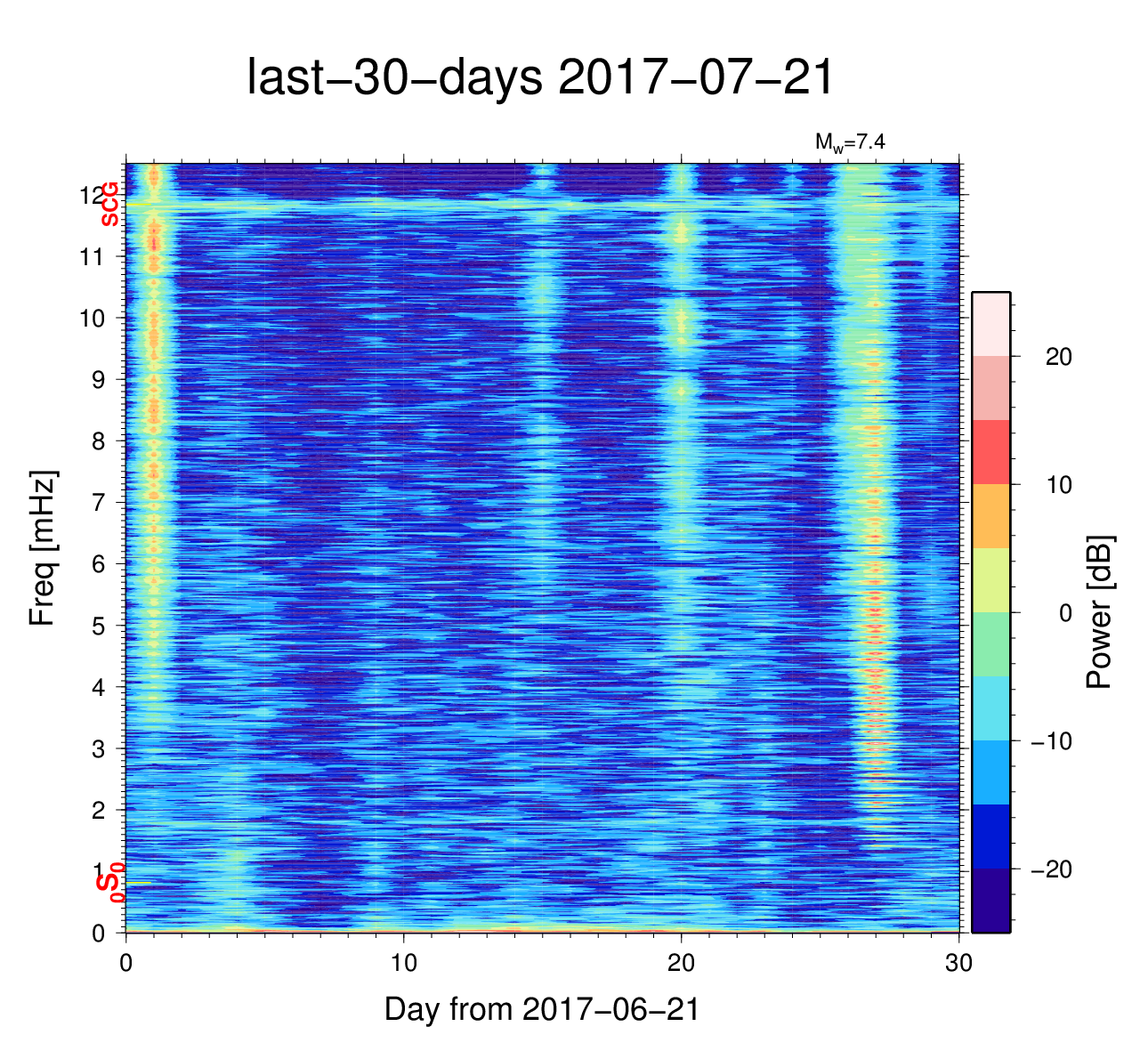Pick the palest pink top colorbar segment

tap(990, 324)
